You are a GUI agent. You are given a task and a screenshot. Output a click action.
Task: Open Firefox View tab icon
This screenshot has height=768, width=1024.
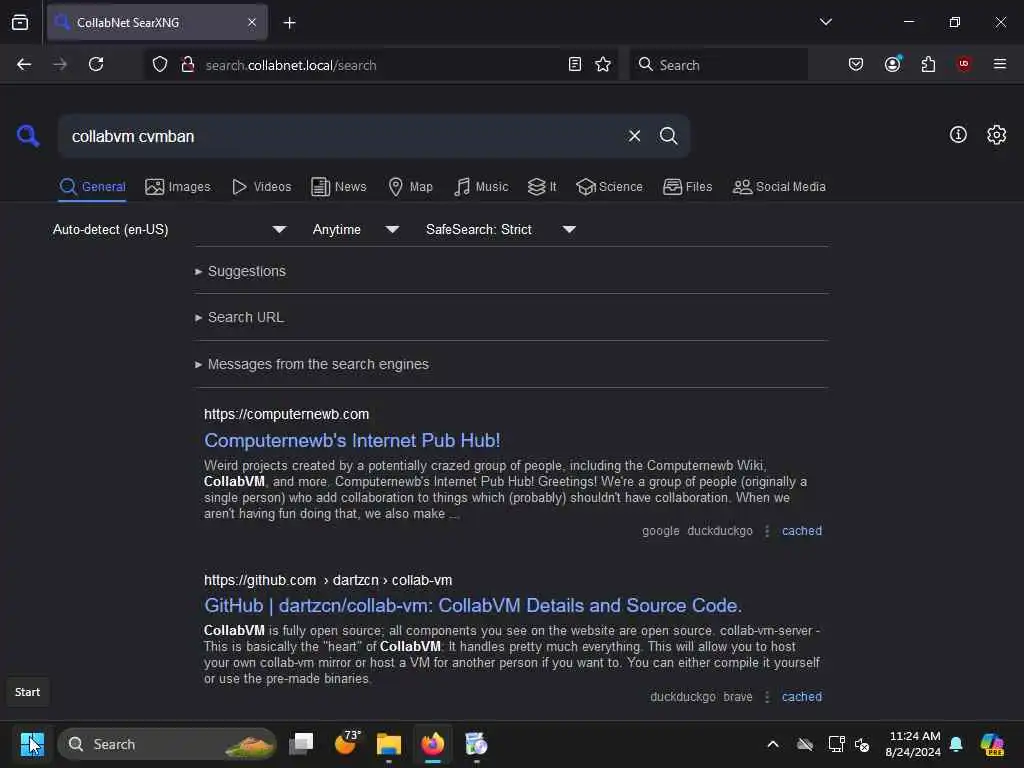tap(20, 23)
